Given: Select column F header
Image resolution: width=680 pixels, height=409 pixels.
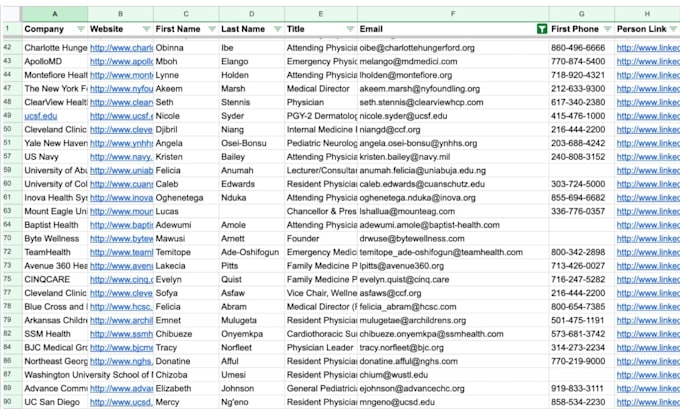Looking at the screenshot, I should [x=453, y=14].
